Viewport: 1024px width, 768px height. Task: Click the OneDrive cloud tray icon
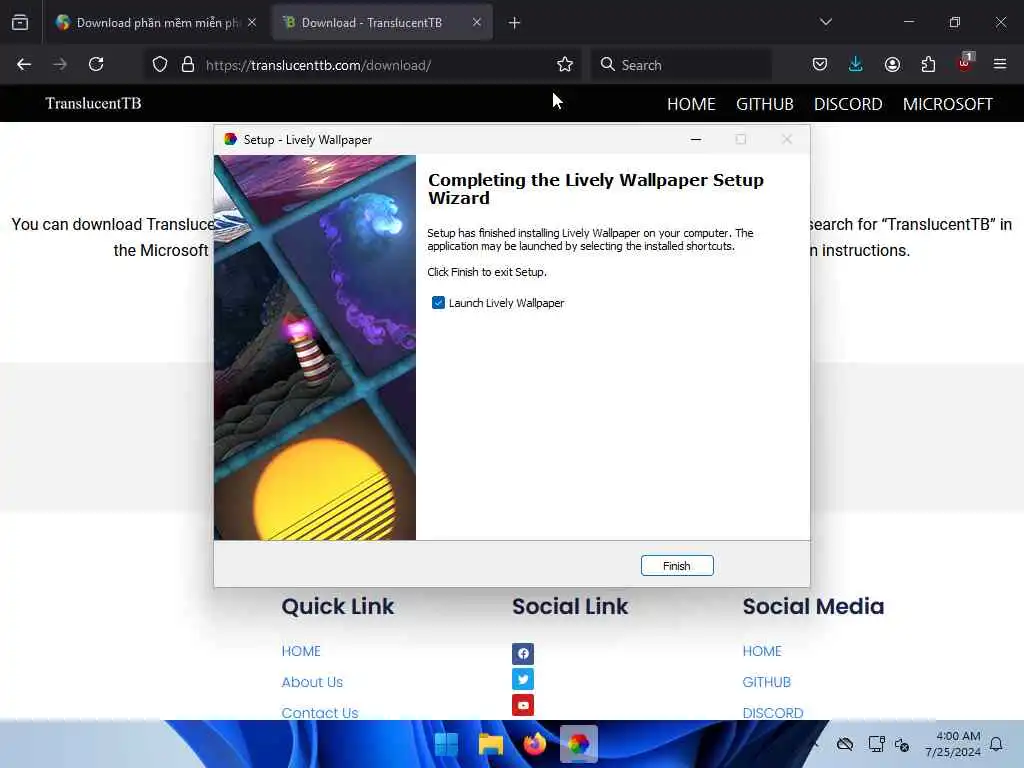845,744
